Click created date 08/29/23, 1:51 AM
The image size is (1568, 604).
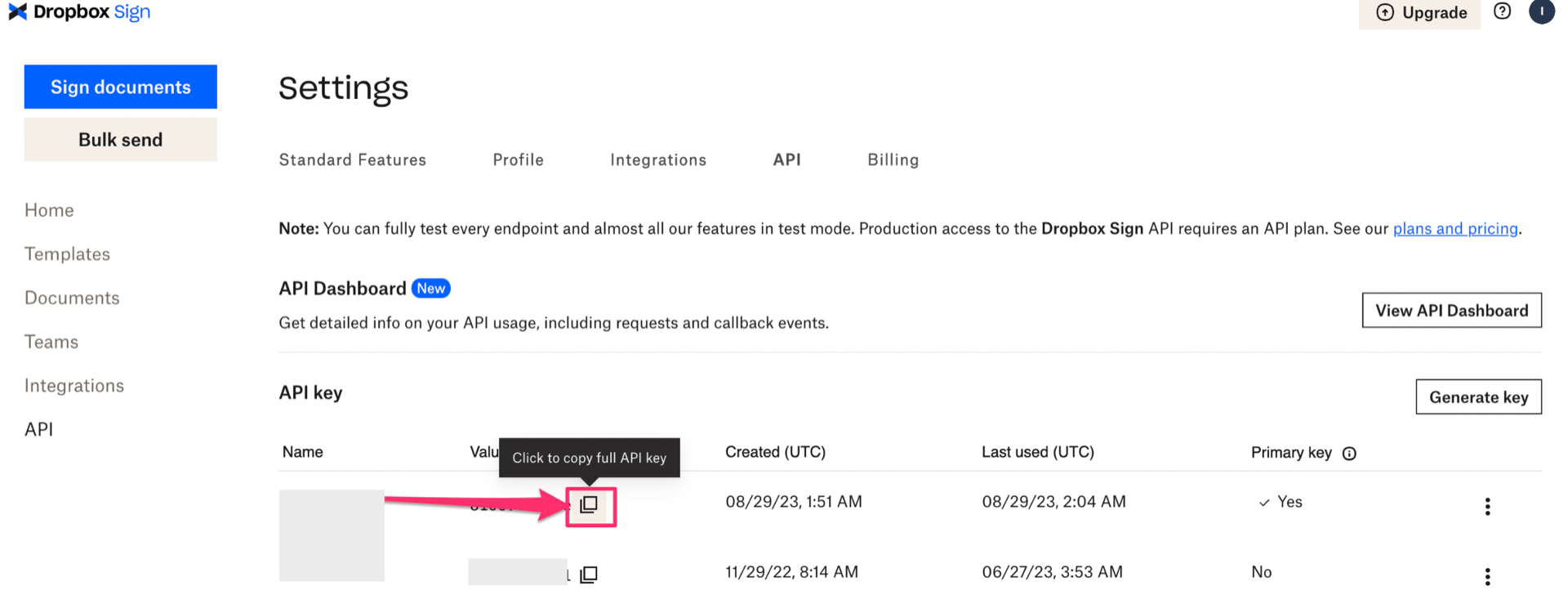coord(793,502)
